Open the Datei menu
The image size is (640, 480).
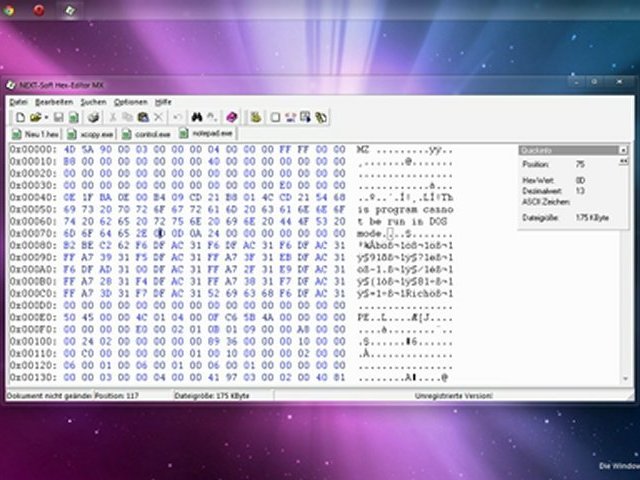click(18, 102)
